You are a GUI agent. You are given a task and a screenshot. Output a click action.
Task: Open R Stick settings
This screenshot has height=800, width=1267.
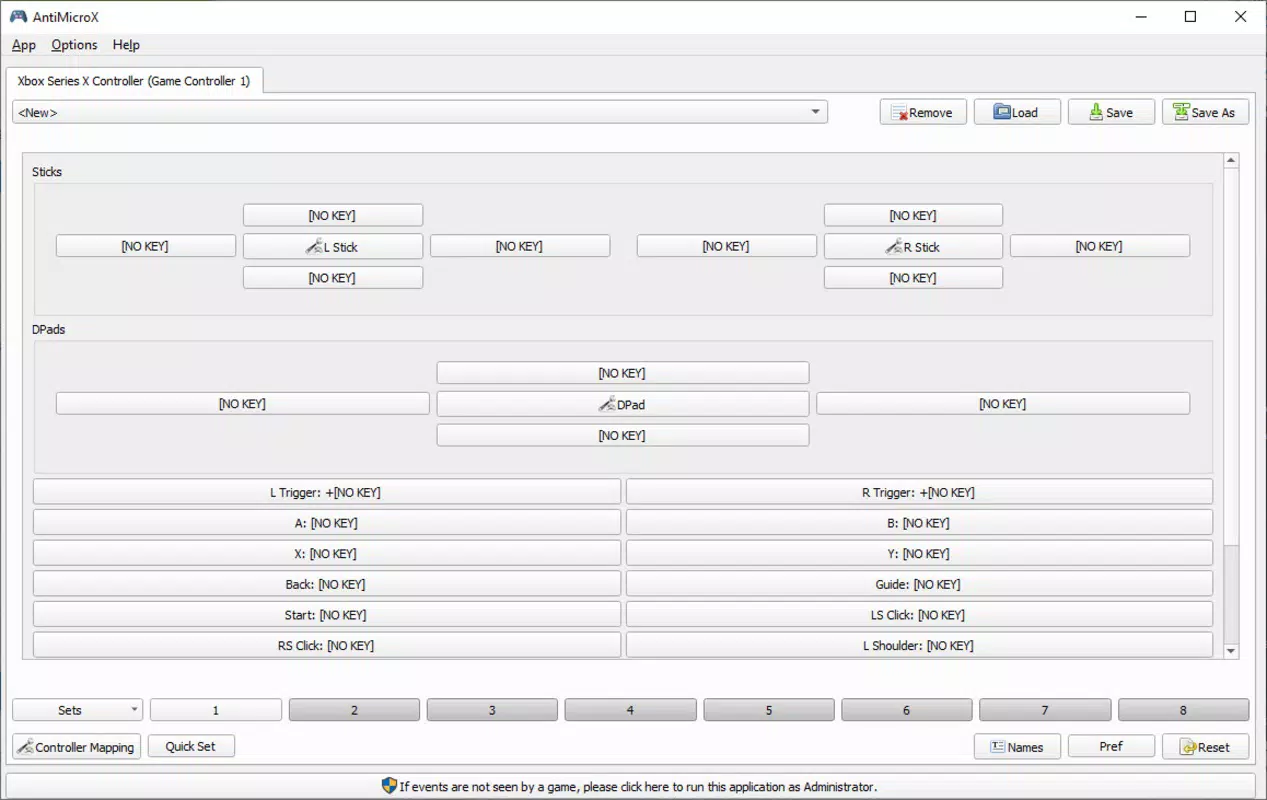(913, 247)
